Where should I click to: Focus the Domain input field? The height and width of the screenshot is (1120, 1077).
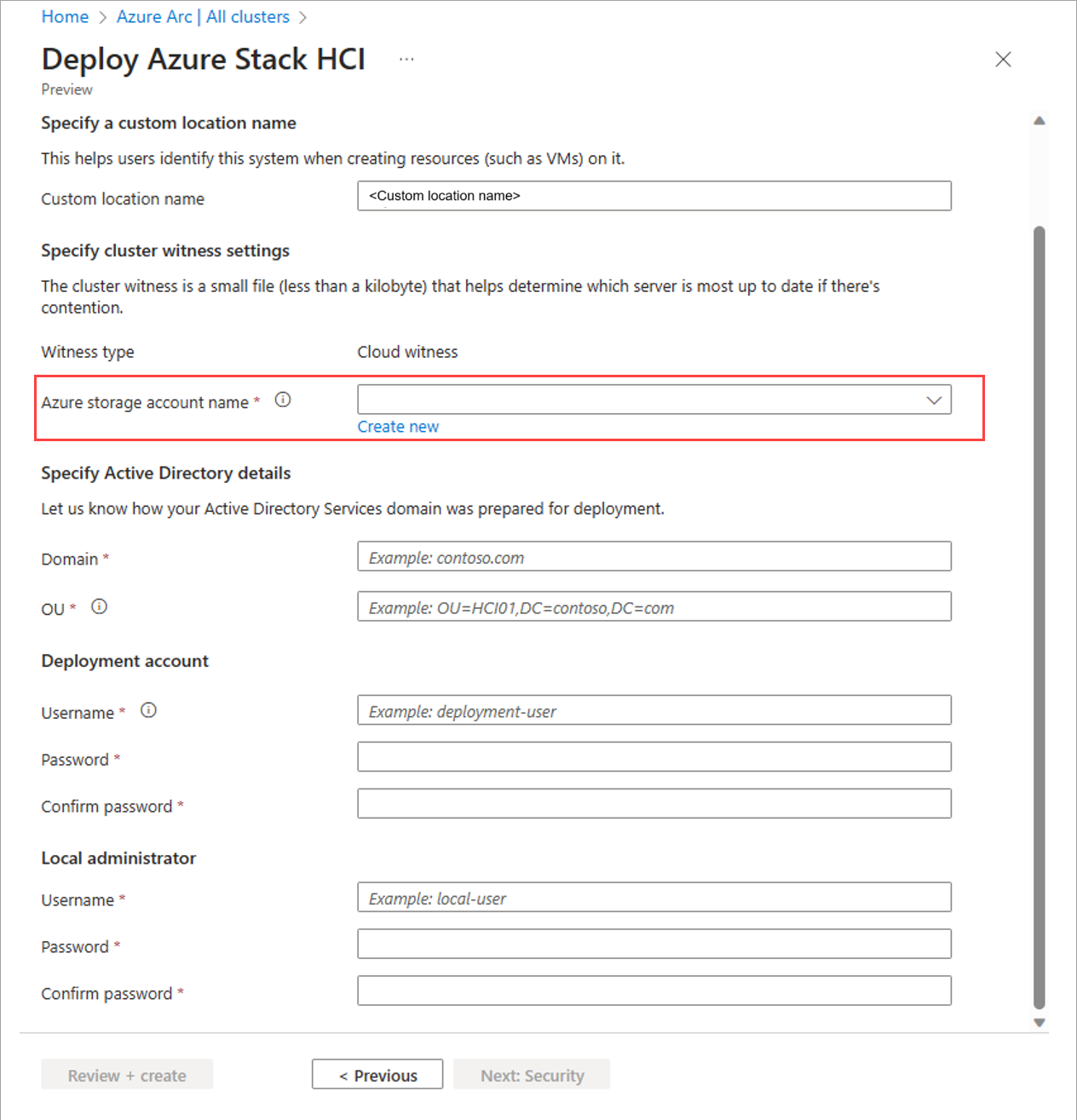point(654,556)
